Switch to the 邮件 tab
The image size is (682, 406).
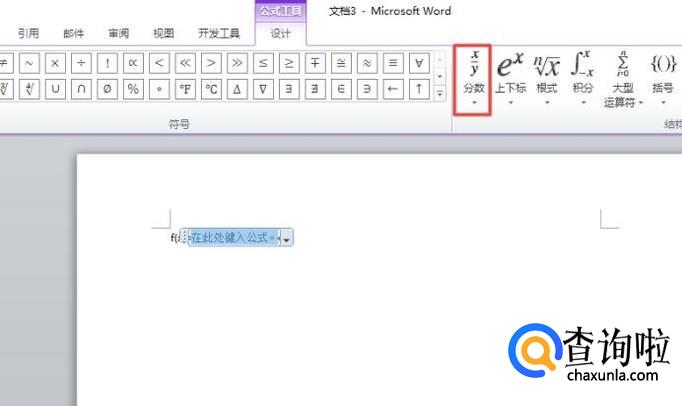(74, 33)
